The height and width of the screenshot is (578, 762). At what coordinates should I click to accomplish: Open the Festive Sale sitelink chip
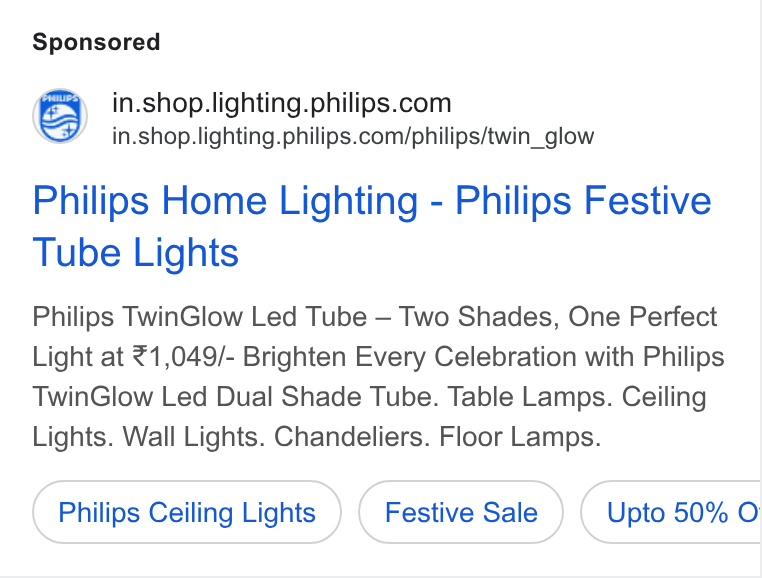click(461, 512)
